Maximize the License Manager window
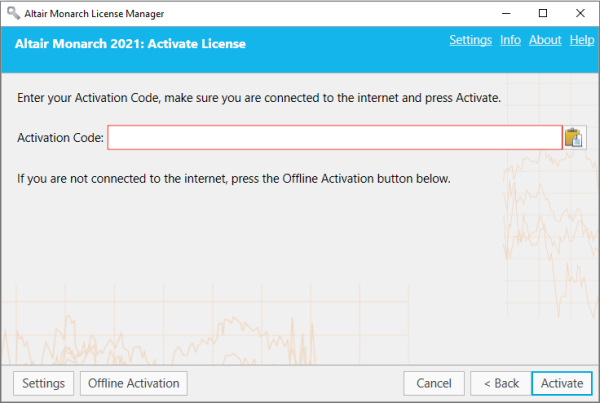Image resolution: width=600 pixels, height=403 pixels. (542, 13)
